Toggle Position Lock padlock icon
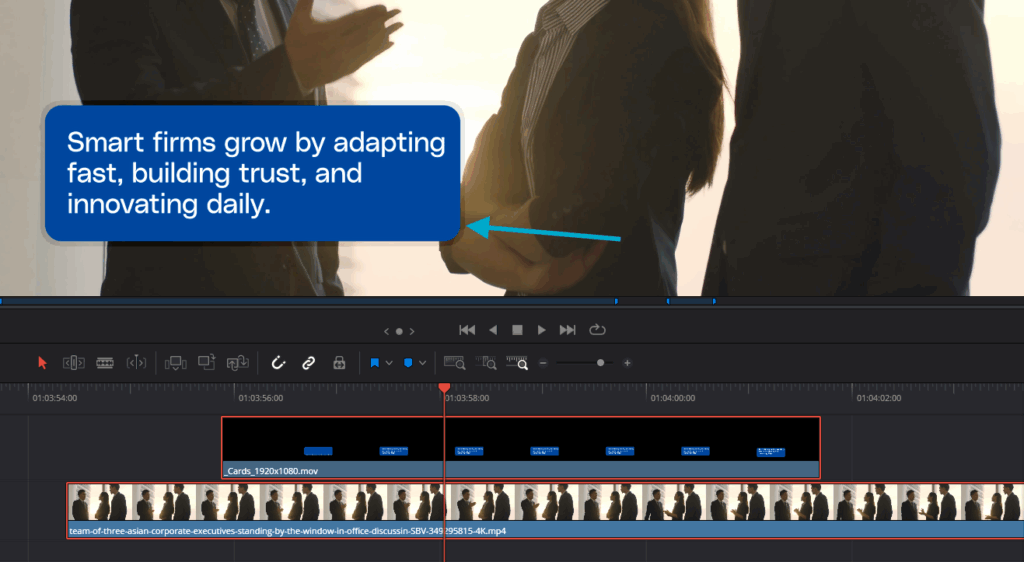 point(339,363)
